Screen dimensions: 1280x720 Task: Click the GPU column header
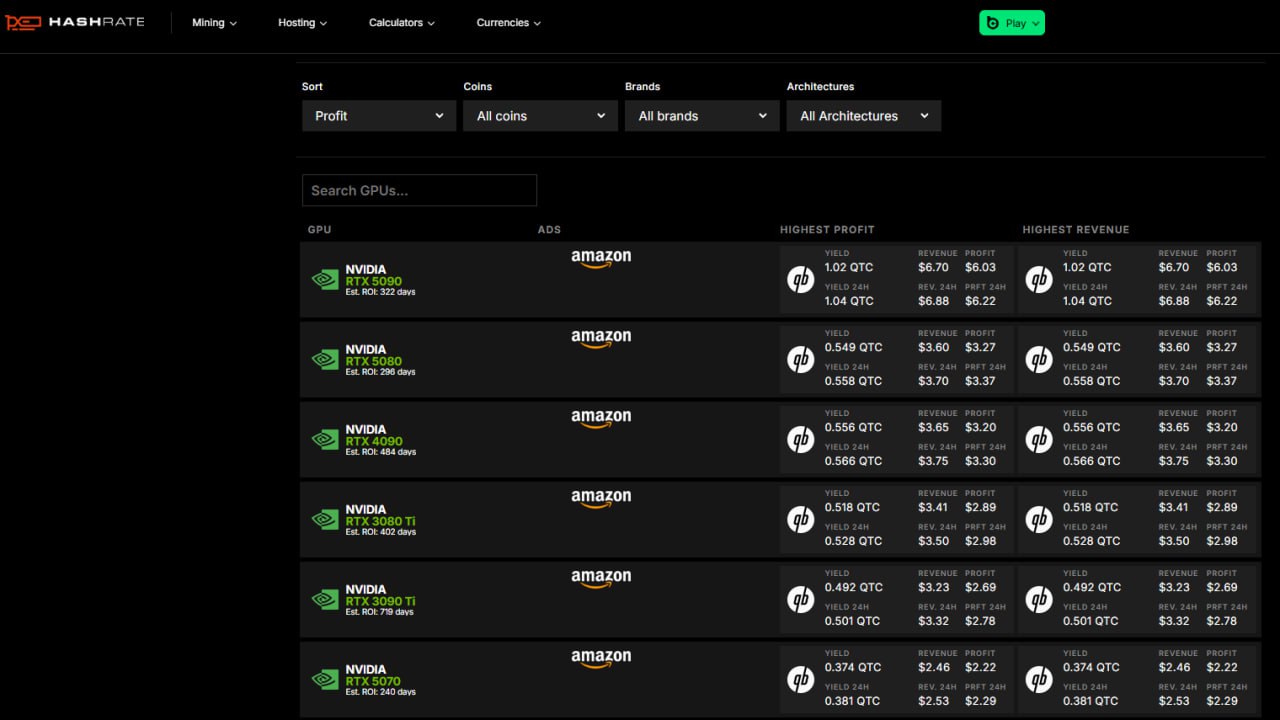coord(319,230)
